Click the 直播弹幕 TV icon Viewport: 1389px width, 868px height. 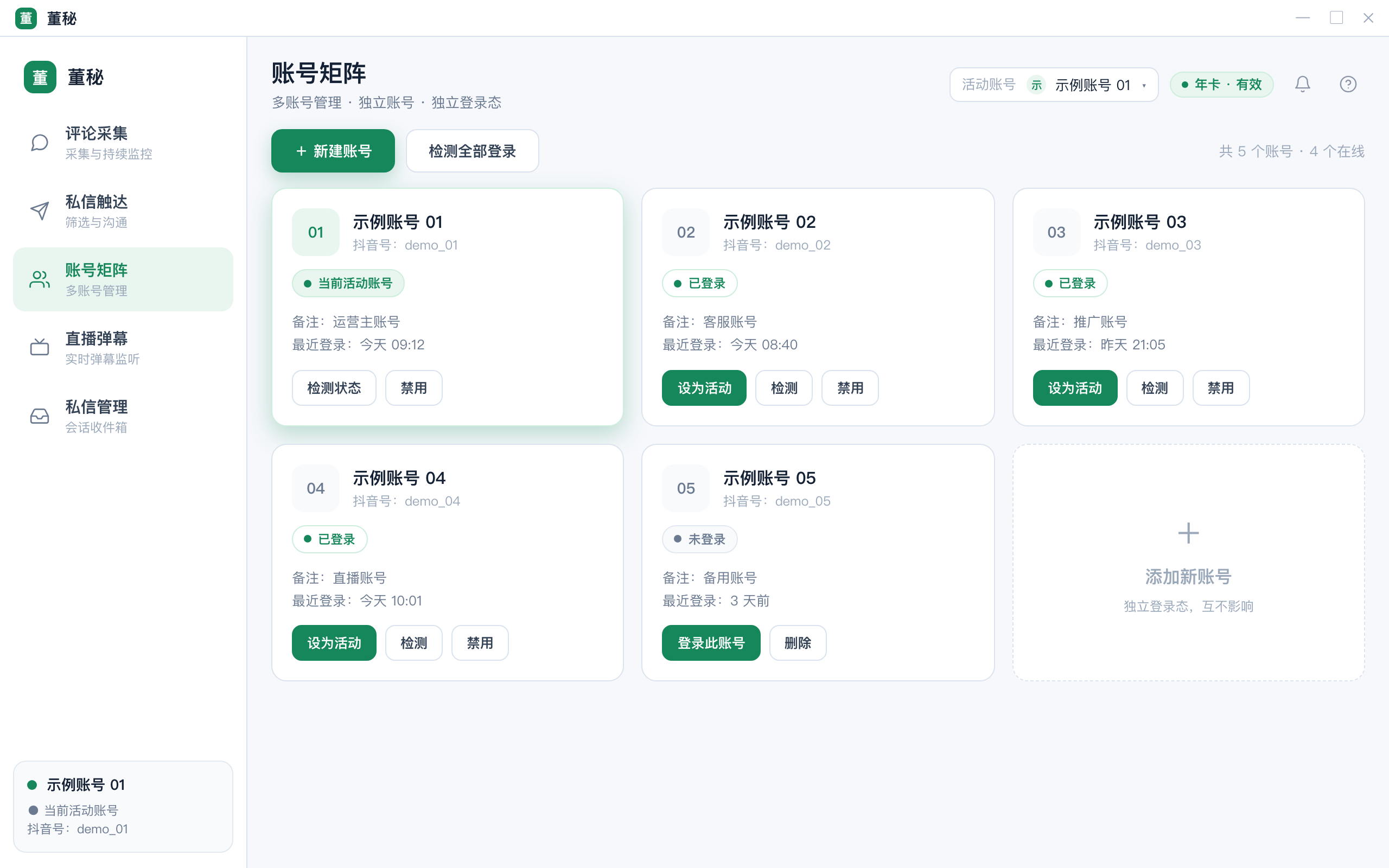pyautogui.click(x=39, y=347)
